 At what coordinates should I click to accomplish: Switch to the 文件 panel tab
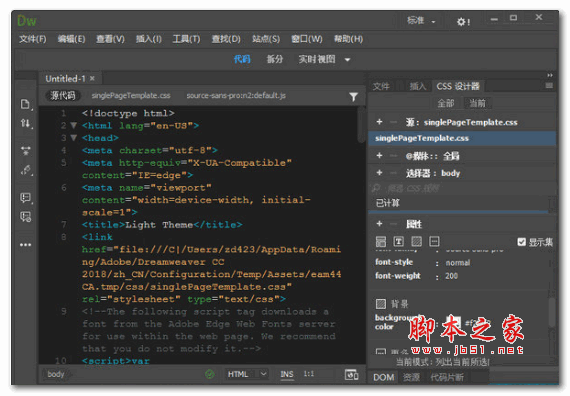click(381, 86)
